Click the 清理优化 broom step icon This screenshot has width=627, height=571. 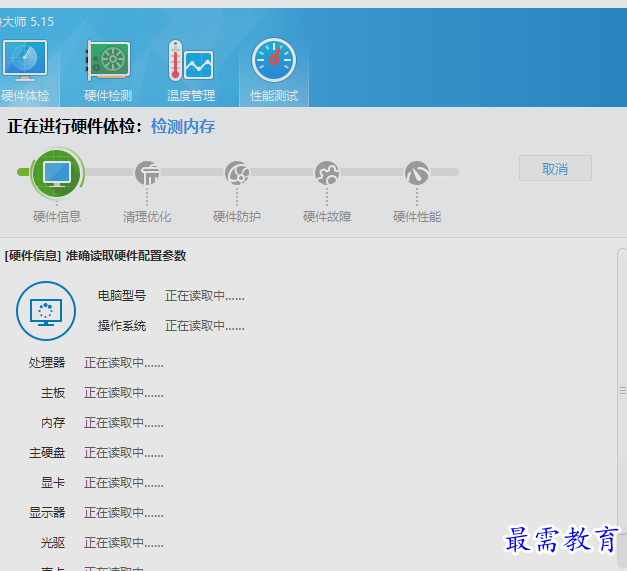[x=147, y=173]
